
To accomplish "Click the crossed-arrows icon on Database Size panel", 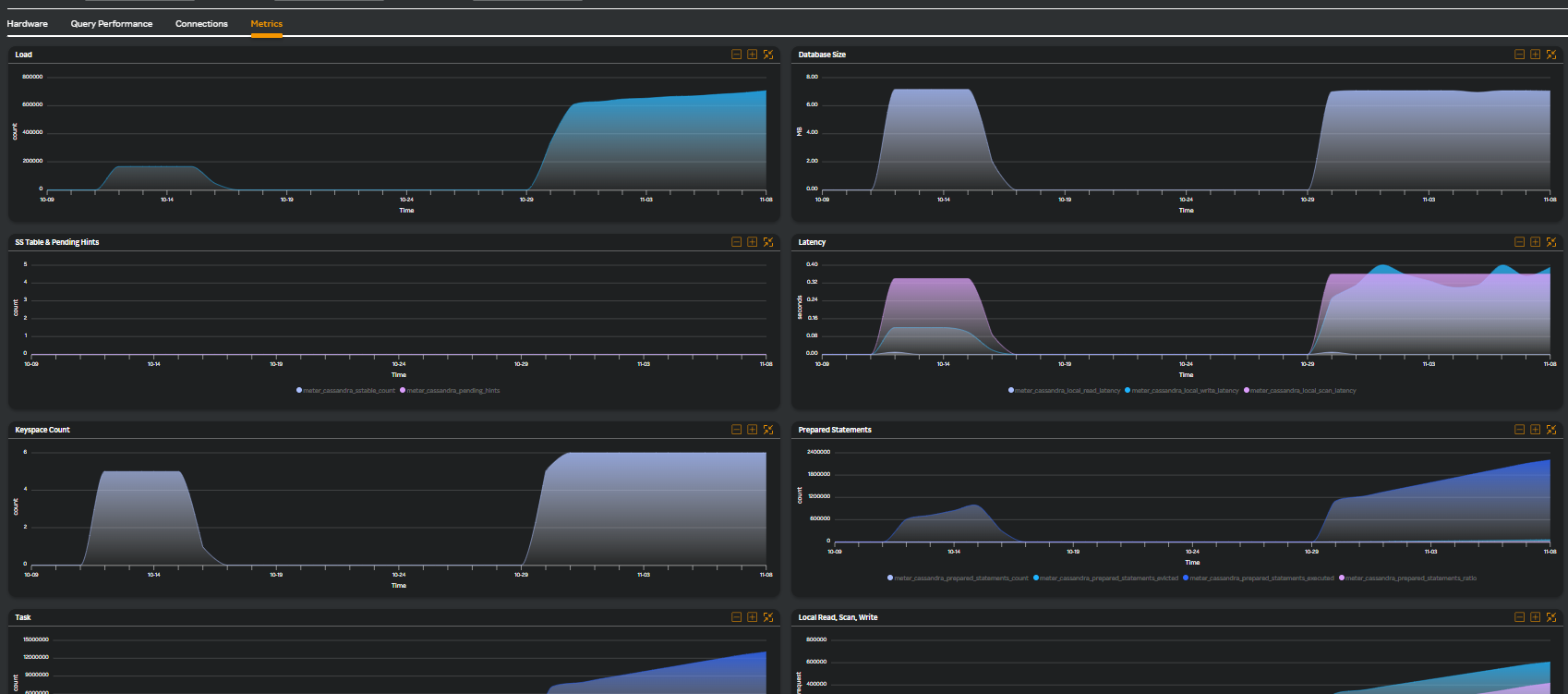I will pos(1551,55).
